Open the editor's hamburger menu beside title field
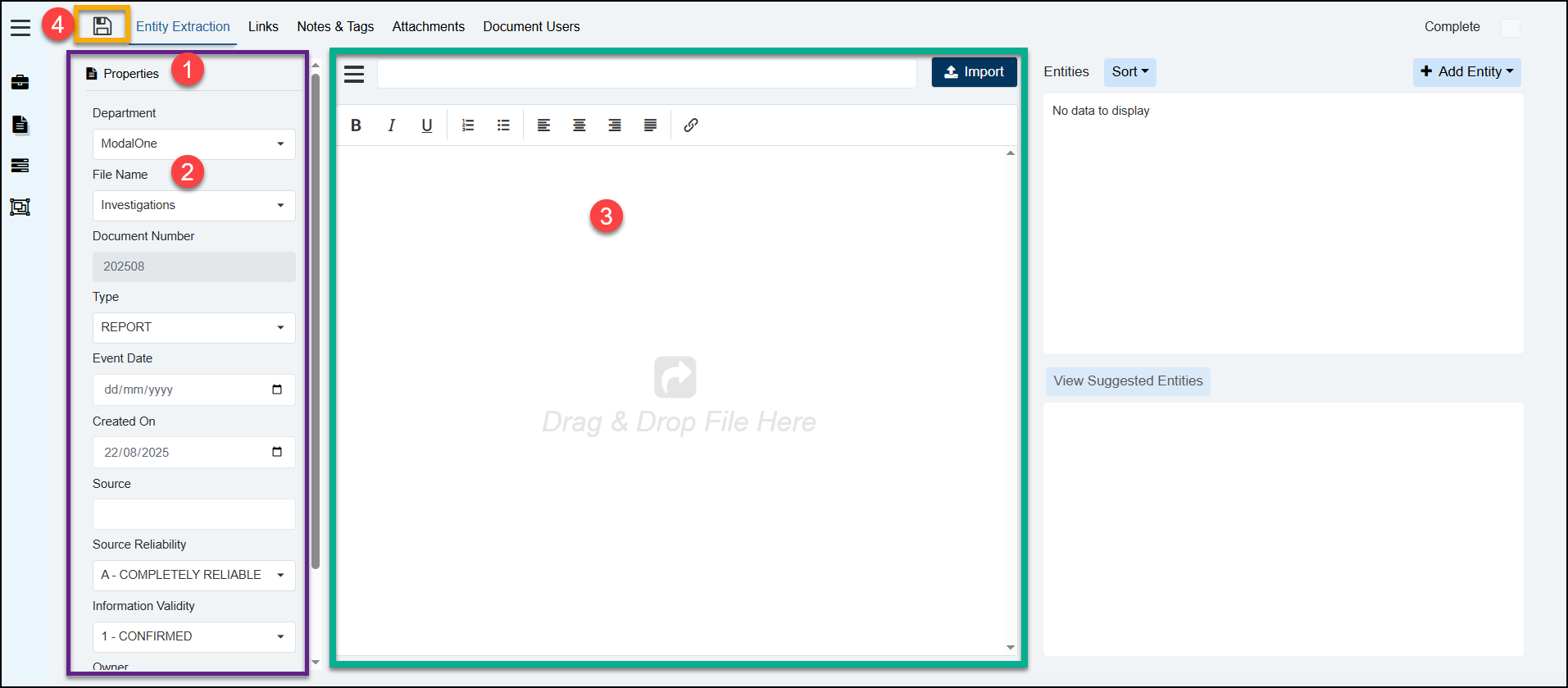 pyautogui.click(x=354, y=74)
